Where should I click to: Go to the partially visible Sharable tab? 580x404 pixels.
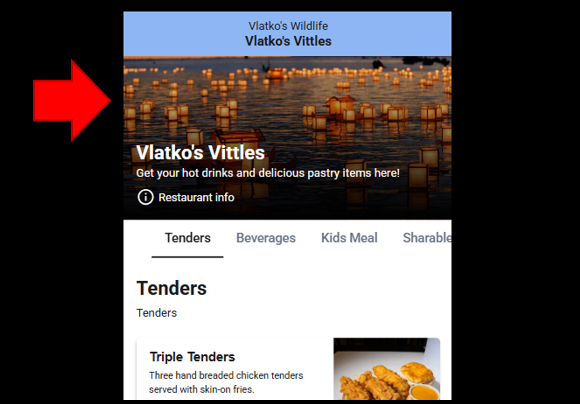pyautogui.click(x=427, y=238)
